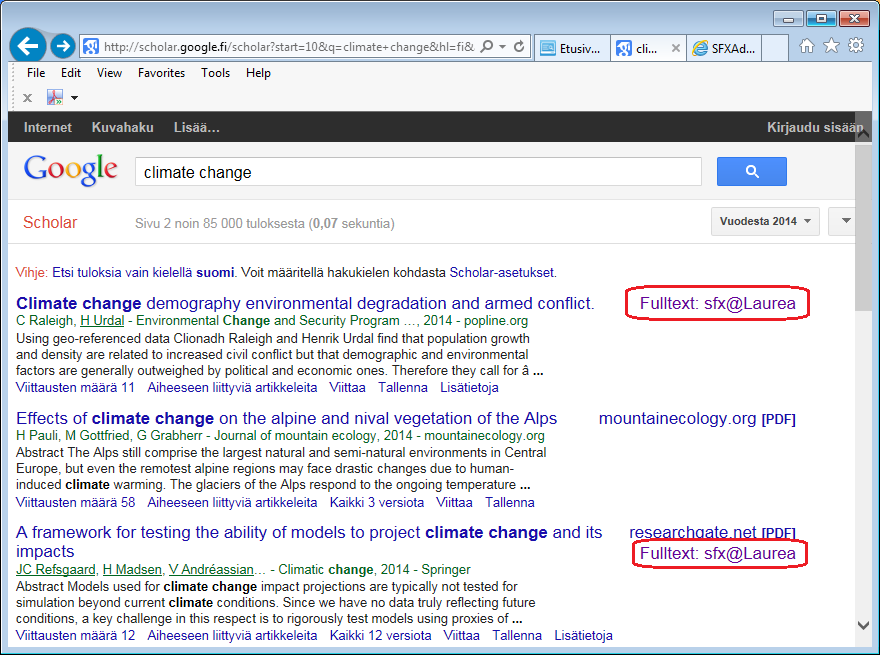Open researchgate.net [PDF] link
Image resolution: width=880 pixels, height=655 pixels.
click(712, 532)
